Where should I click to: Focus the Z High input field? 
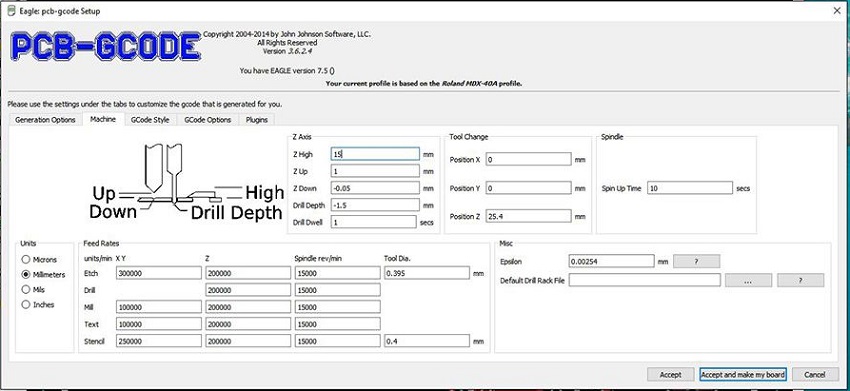[x=375, y=154]
